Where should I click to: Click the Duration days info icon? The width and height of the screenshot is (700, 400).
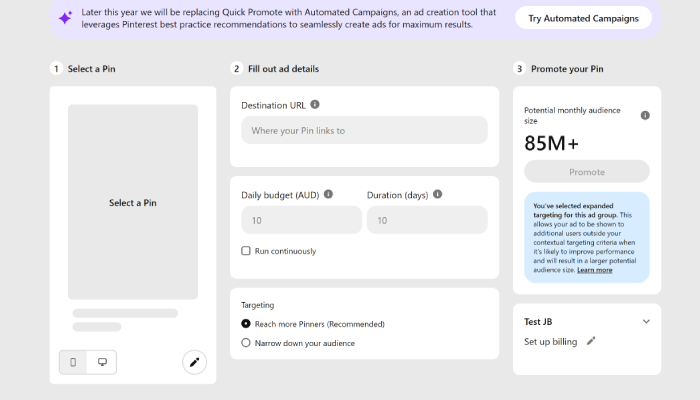pos(438,194)
